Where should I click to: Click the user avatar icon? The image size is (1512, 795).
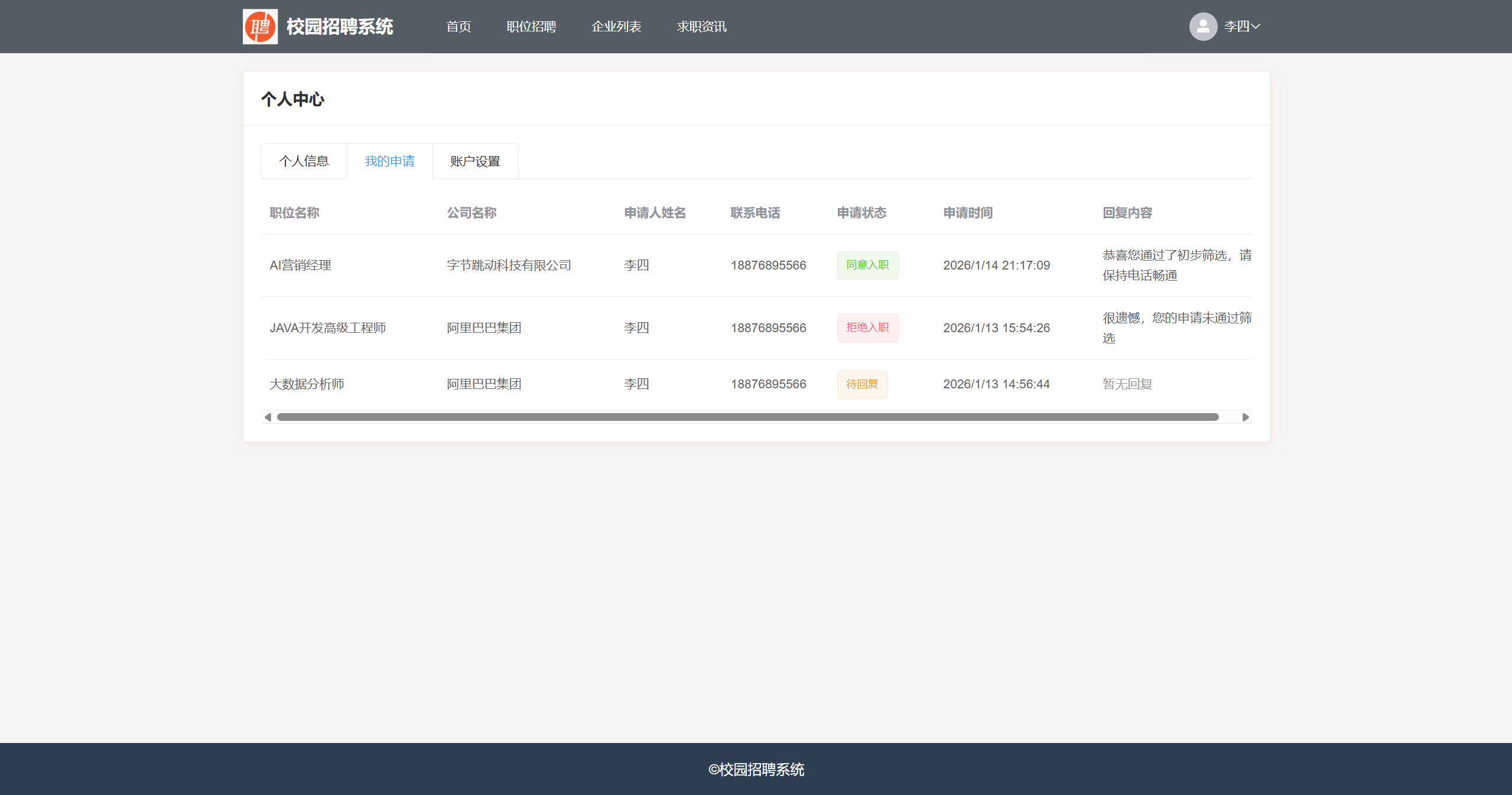point(1203,27)
